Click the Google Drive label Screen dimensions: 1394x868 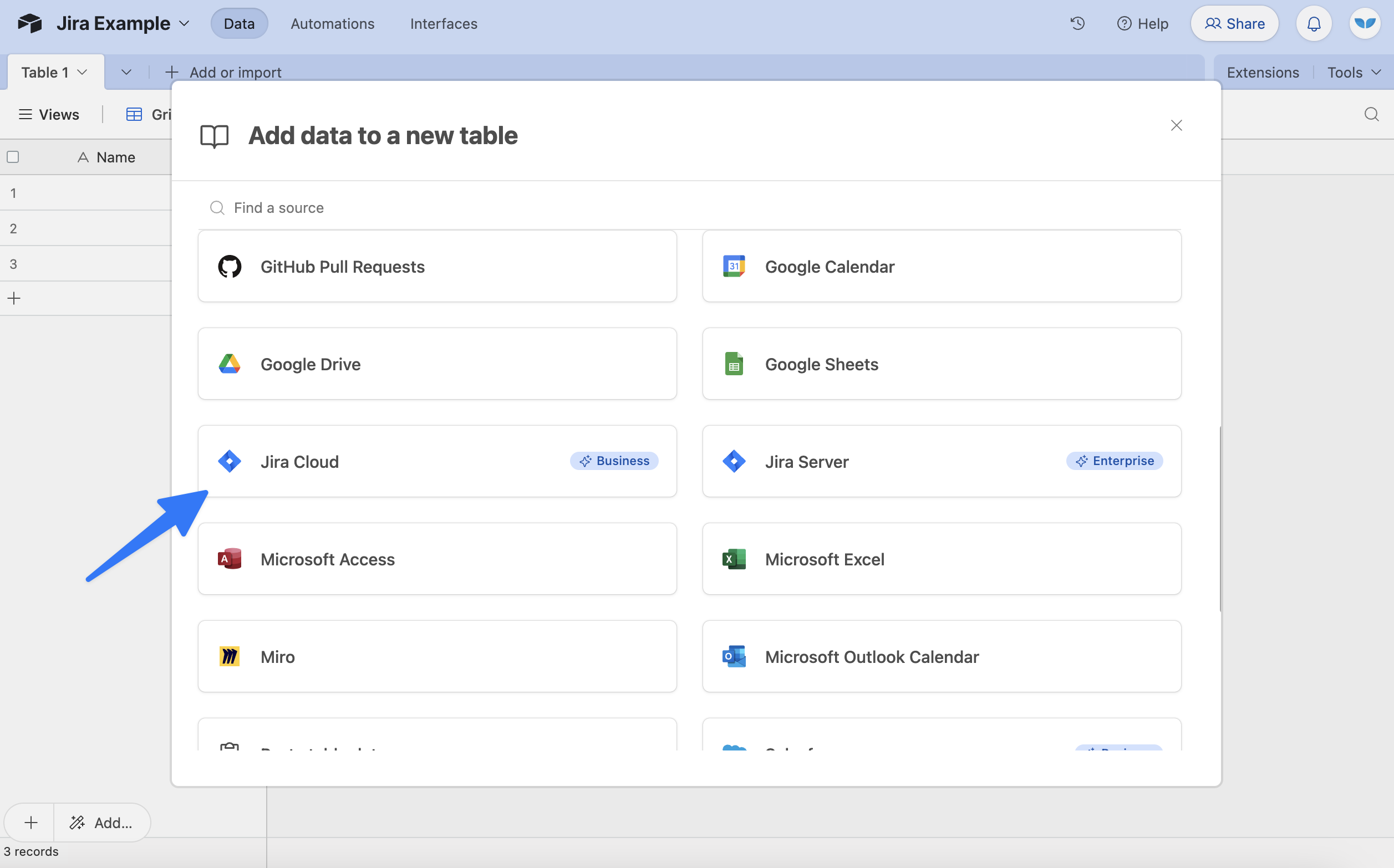point(310,365)
